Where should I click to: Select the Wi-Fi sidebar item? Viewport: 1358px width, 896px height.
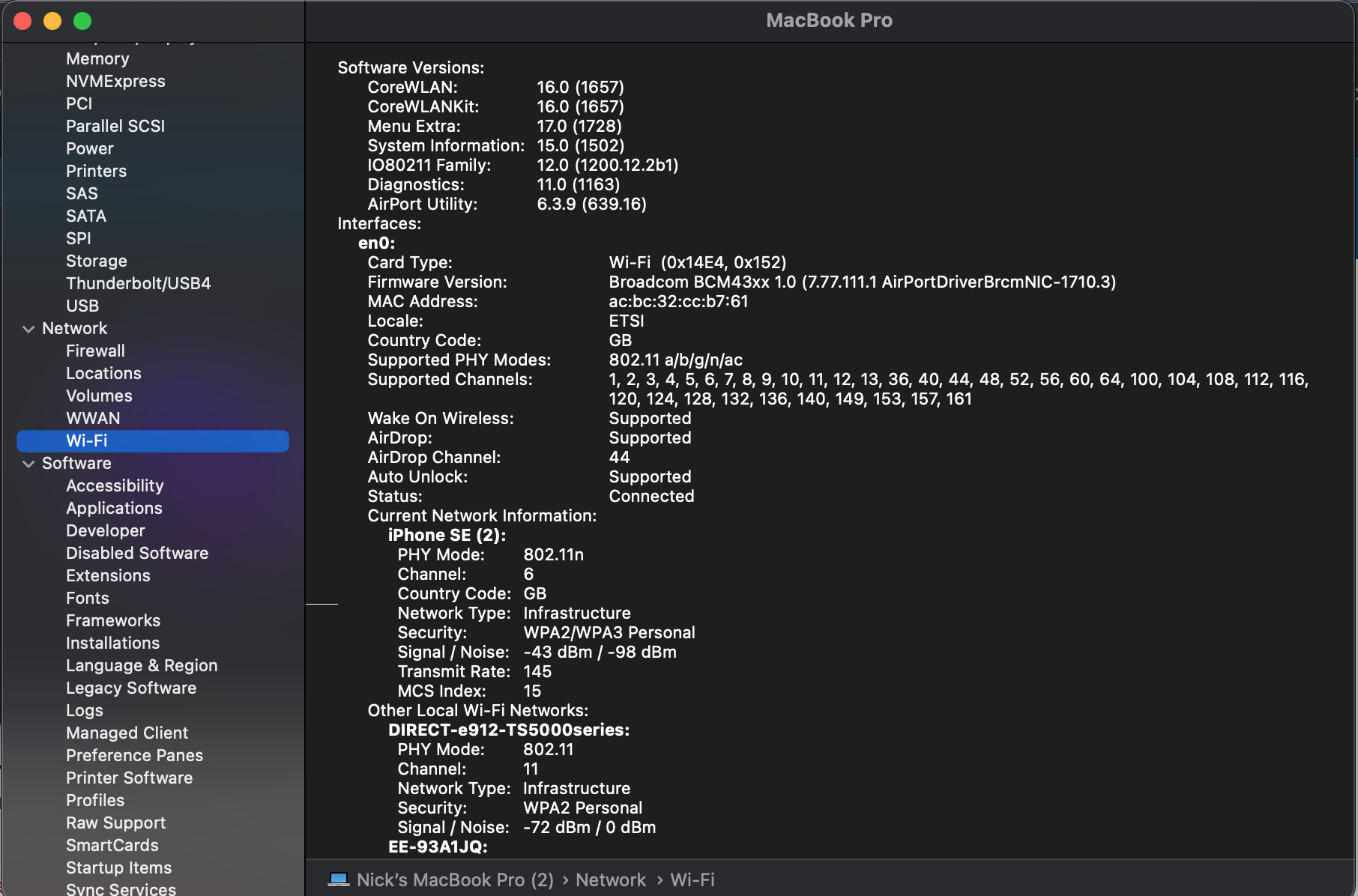[87, 441]
